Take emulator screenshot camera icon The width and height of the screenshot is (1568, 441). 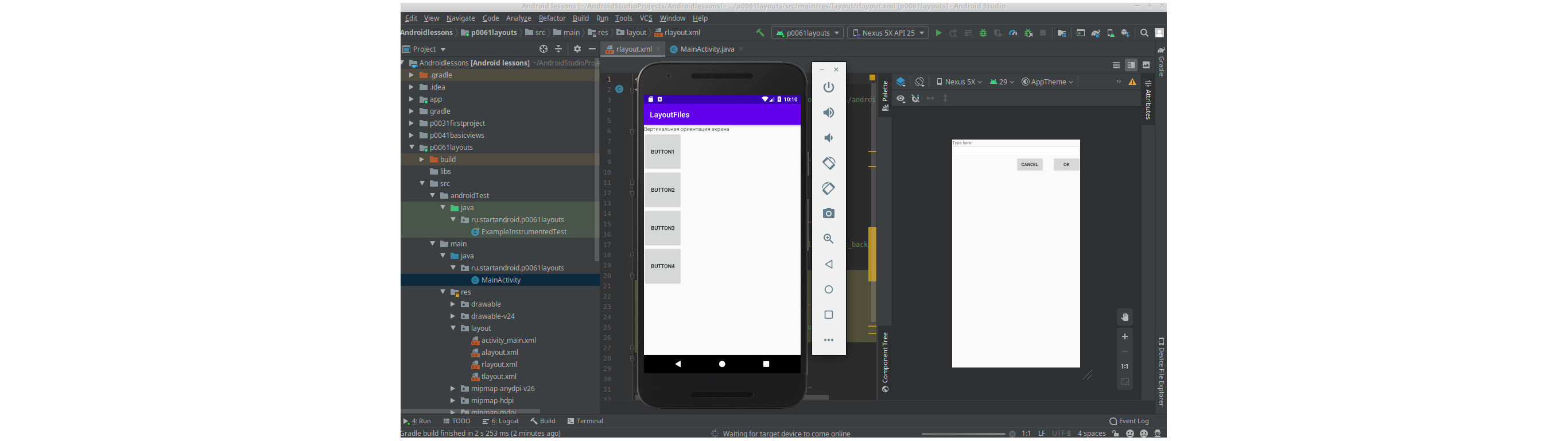click(x=828, y=214)
